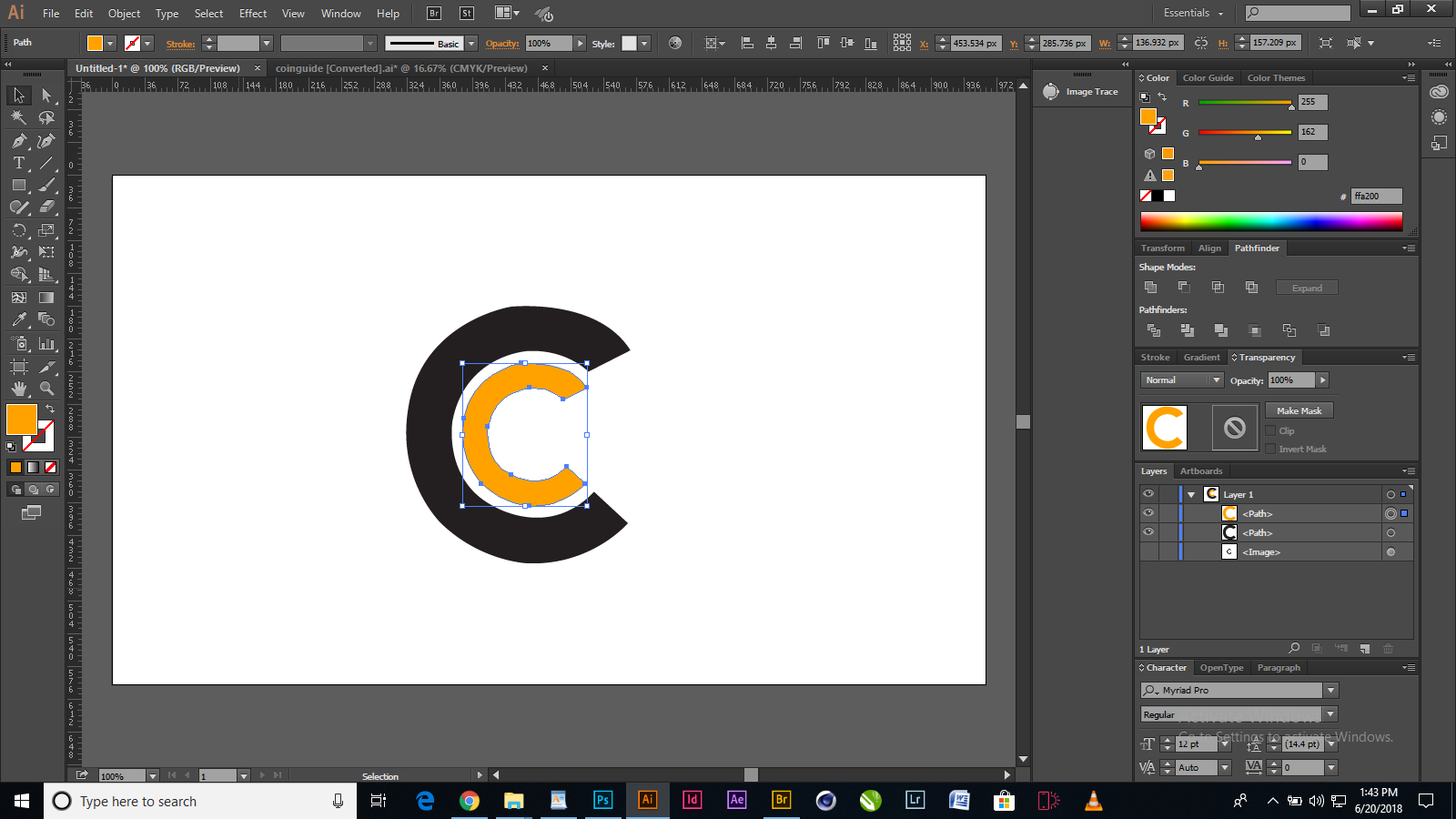
Task: Apply Minus Front shape mode in Pathfinder
Action: tap(1184, 288)
